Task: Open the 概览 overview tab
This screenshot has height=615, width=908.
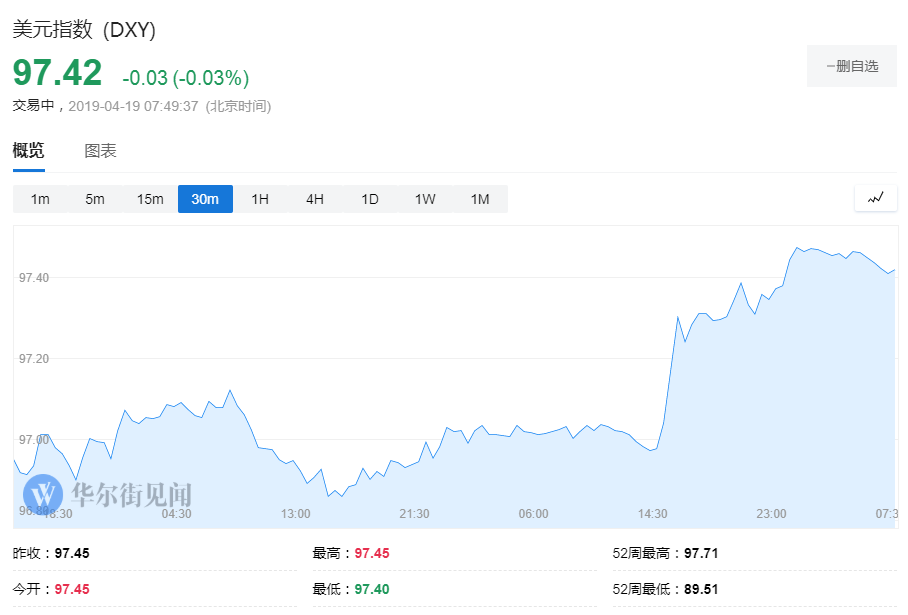Action: point(28,151)
